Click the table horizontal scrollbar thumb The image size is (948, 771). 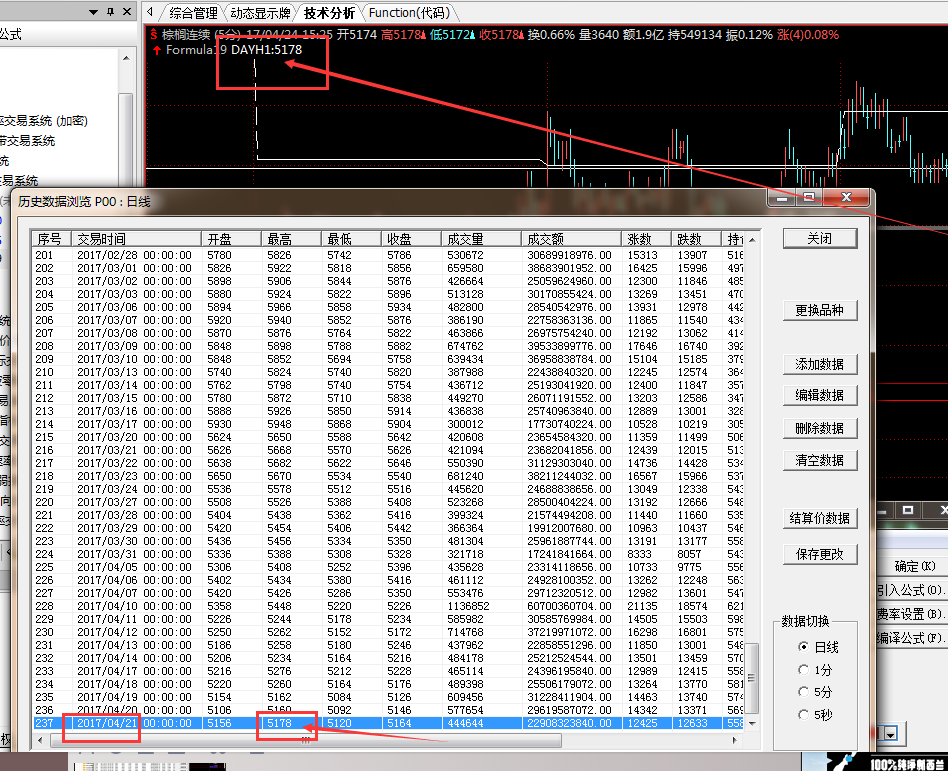(x=306, y=740)
